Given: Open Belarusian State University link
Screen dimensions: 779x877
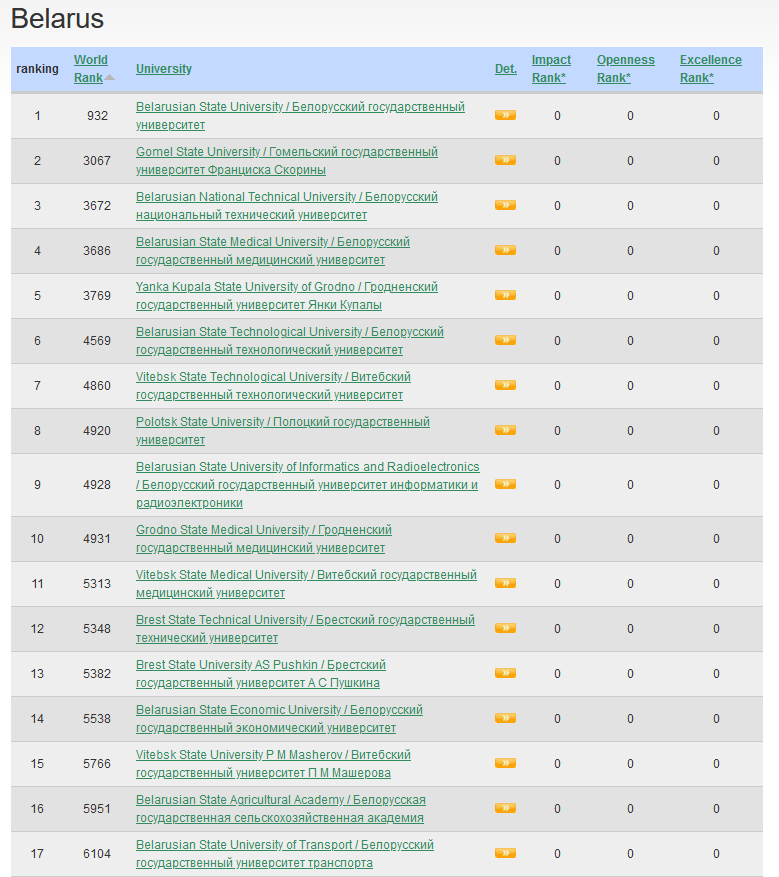Looking at the screenshot, I should 300,116.
